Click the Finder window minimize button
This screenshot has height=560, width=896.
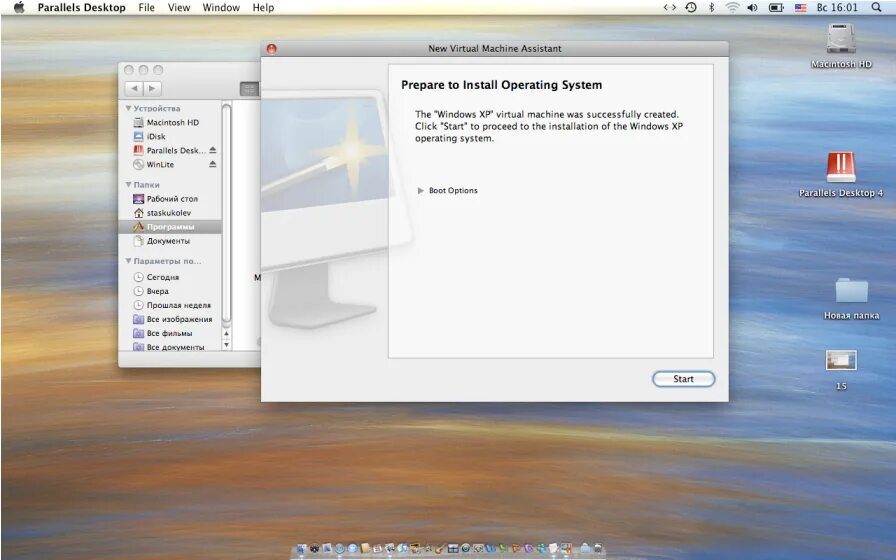coord(143,70)
